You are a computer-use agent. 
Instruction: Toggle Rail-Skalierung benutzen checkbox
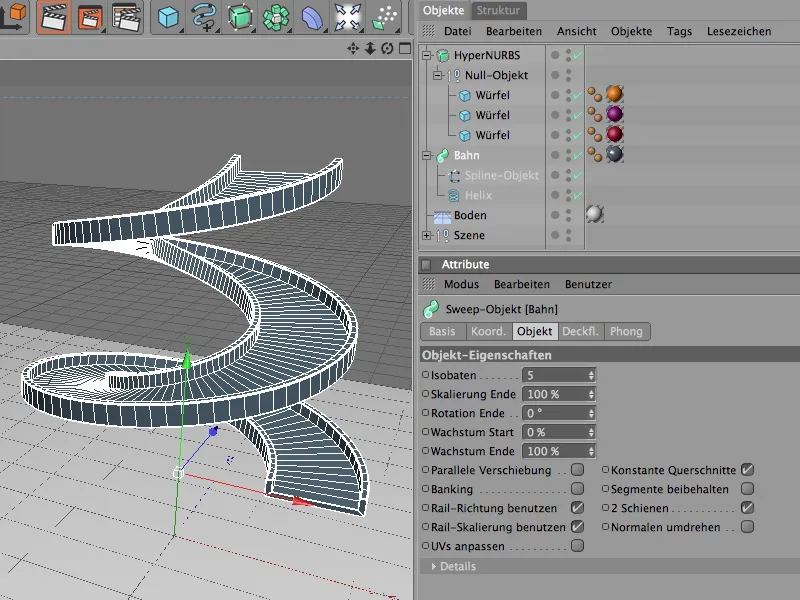[578, 527]
